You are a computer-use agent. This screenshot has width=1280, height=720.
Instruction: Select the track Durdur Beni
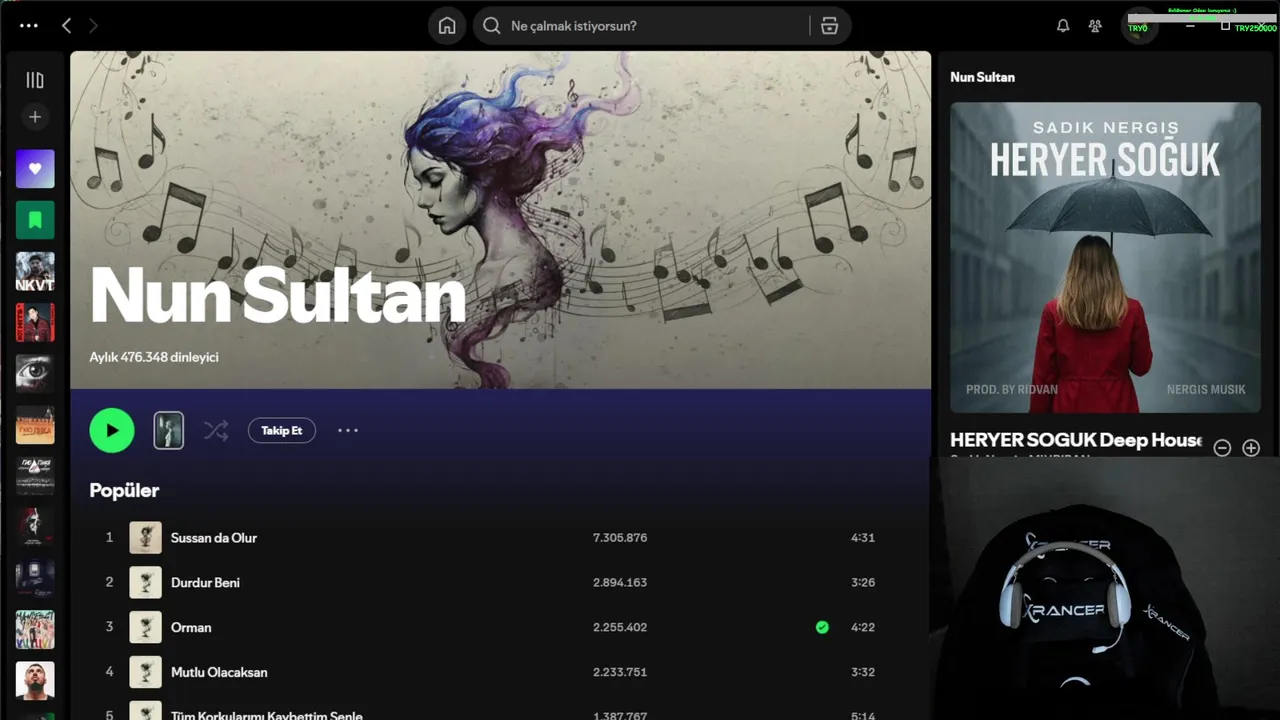coord(205,583)
